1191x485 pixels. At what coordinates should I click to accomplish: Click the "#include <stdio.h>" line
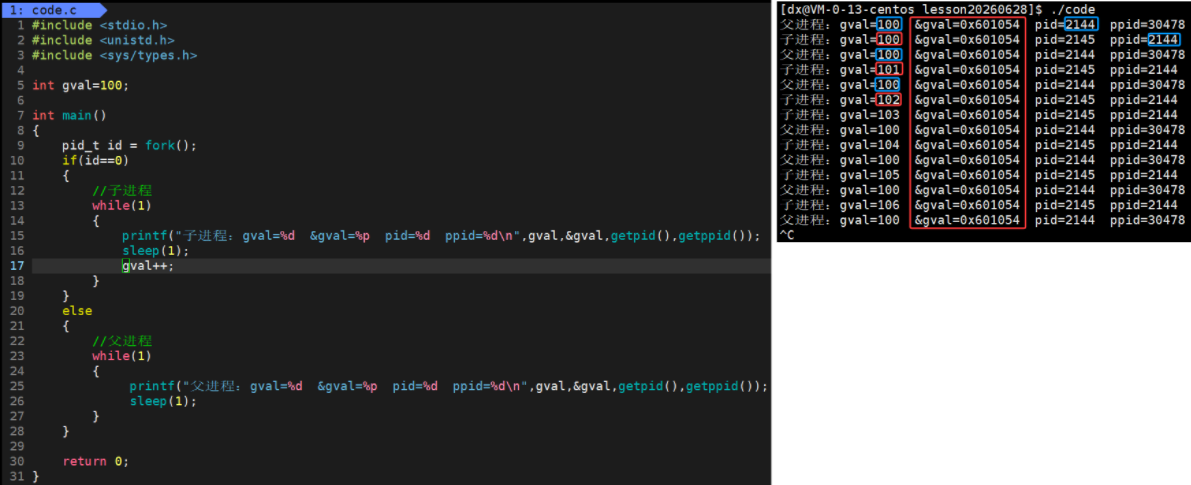point(100,25)
